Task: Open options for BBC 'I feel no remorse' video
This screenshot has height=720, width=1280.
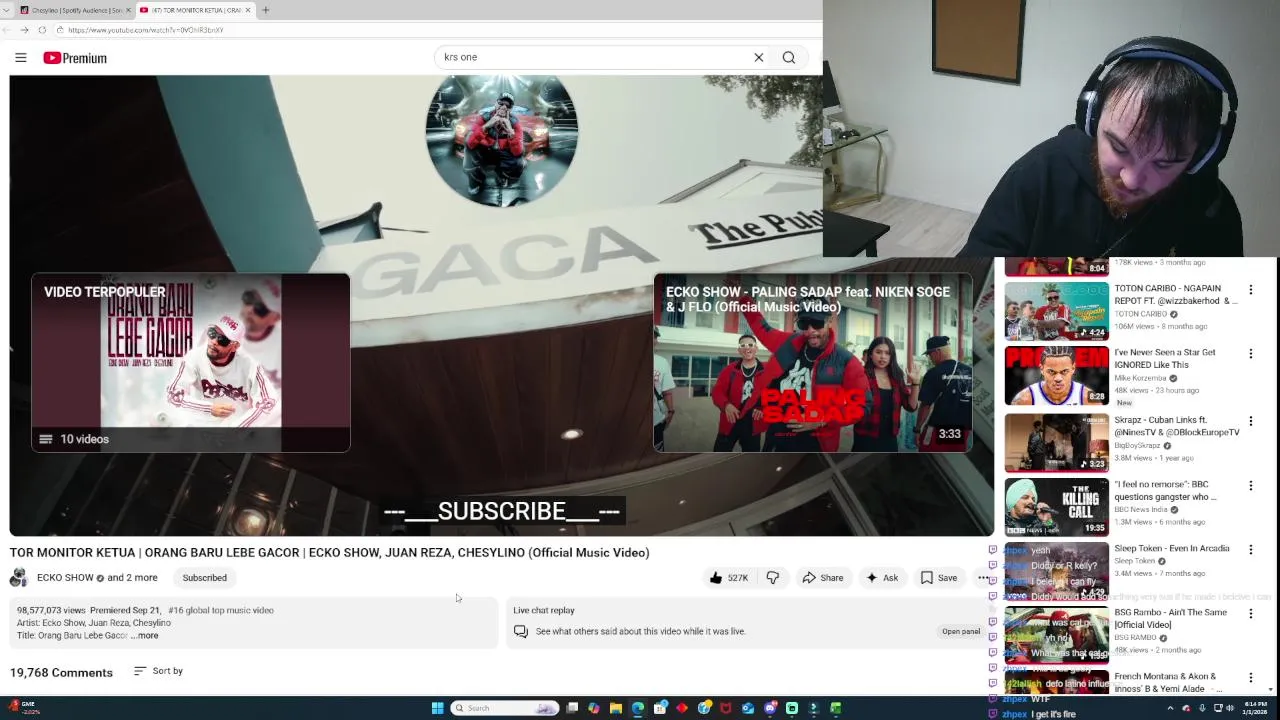Action: (1250, 486)
